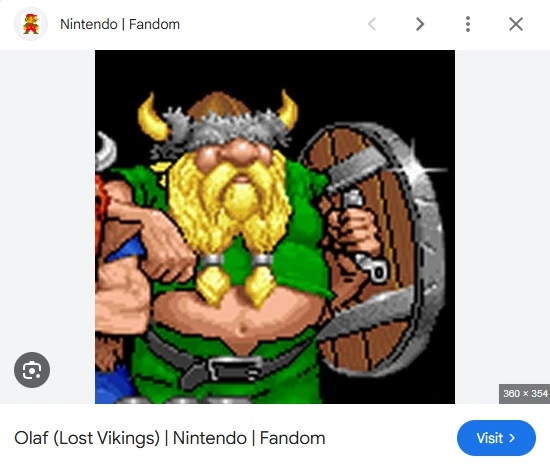The width and height of the screenshot is (550, 464).
Task: Open the Olaf (Lost Vikings) title link
Action: tap(169, 438)
